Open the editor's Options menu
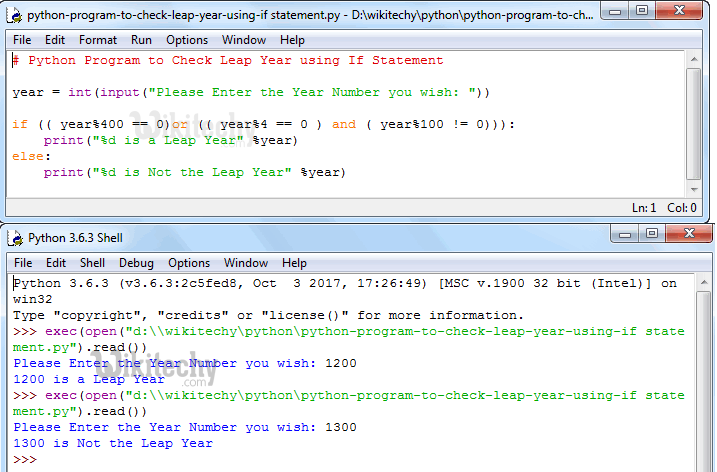This screenshot has height=472, width=717. point(187,40)
